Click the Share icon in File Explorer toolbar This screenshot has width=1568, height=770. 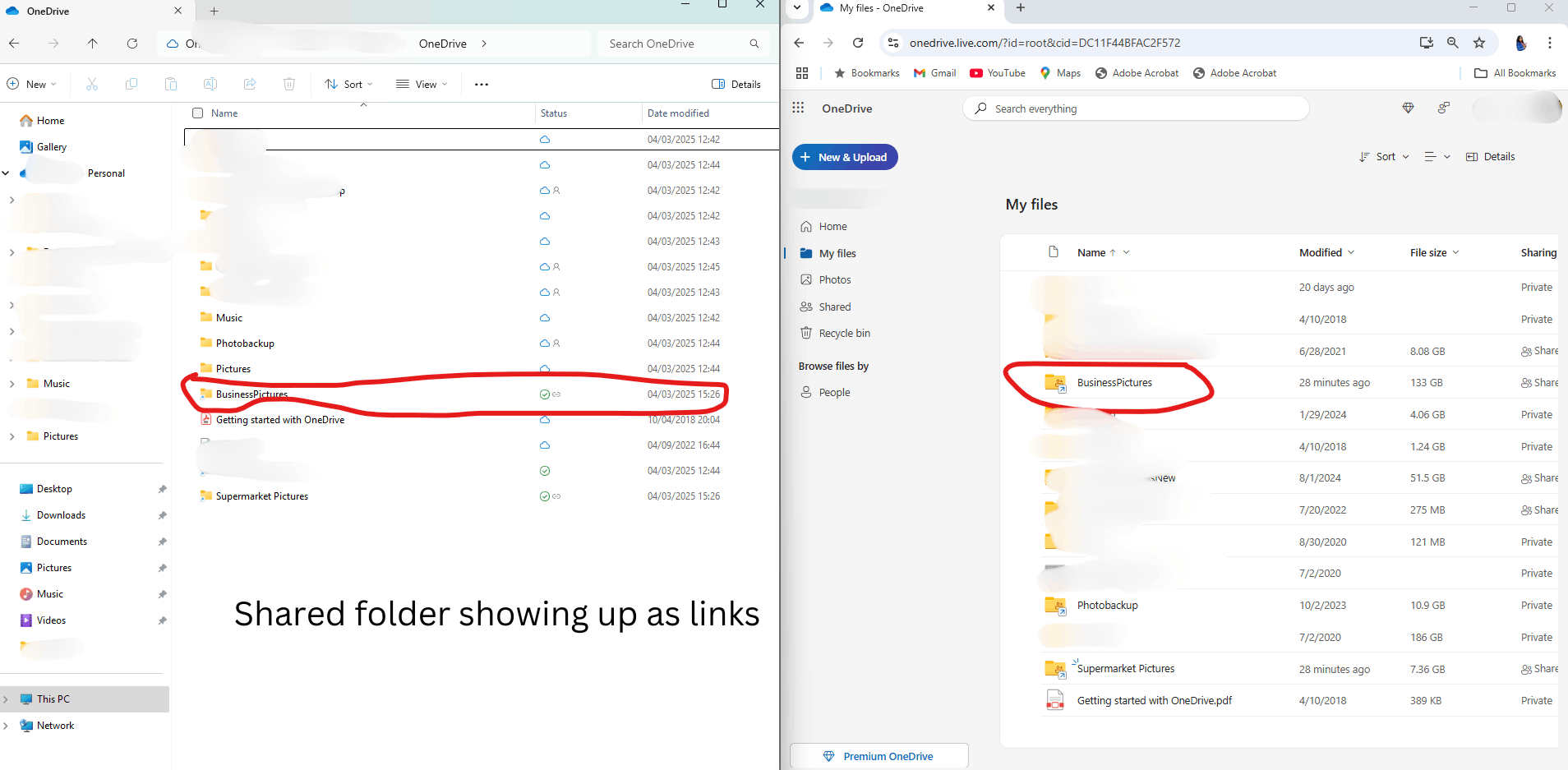250,84
